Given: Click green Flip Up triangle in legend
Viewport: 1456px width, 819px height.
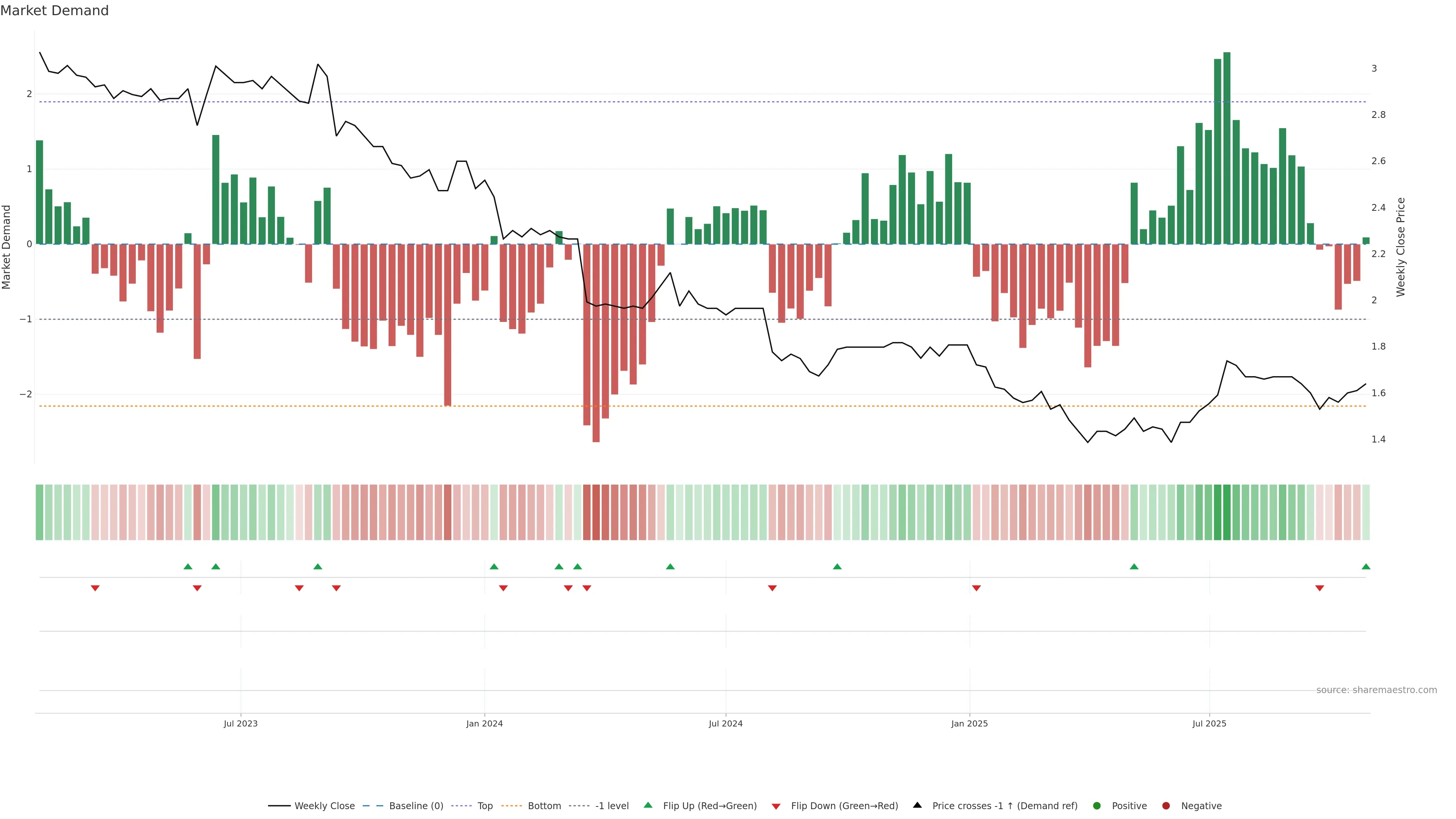Looking at the screenshot, I should (x=648, y=805).
